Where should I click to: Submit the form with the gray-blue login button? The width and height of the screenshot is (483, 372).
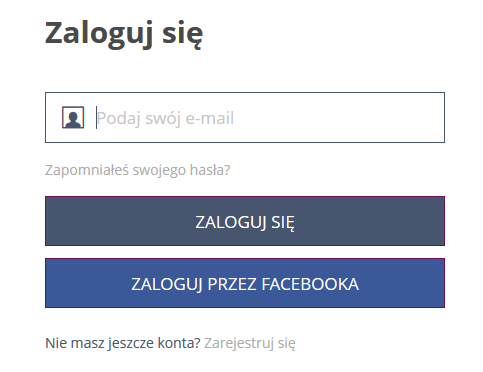[245, 221]
